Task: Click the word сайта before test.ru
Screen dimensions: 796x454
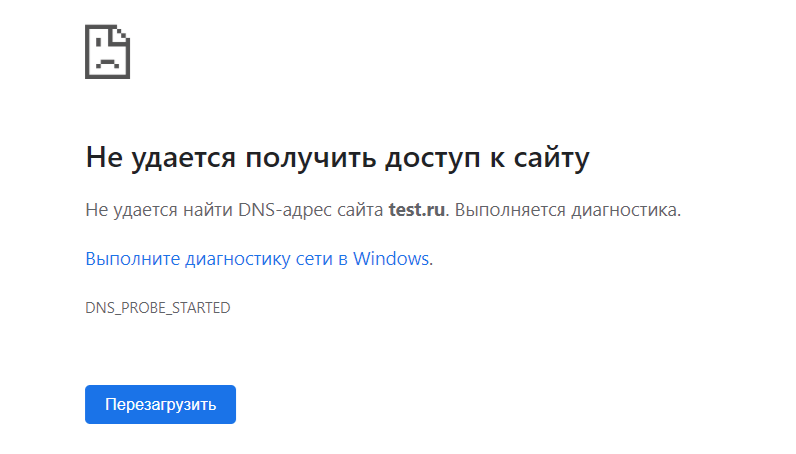Action: (x=360, y=210)
